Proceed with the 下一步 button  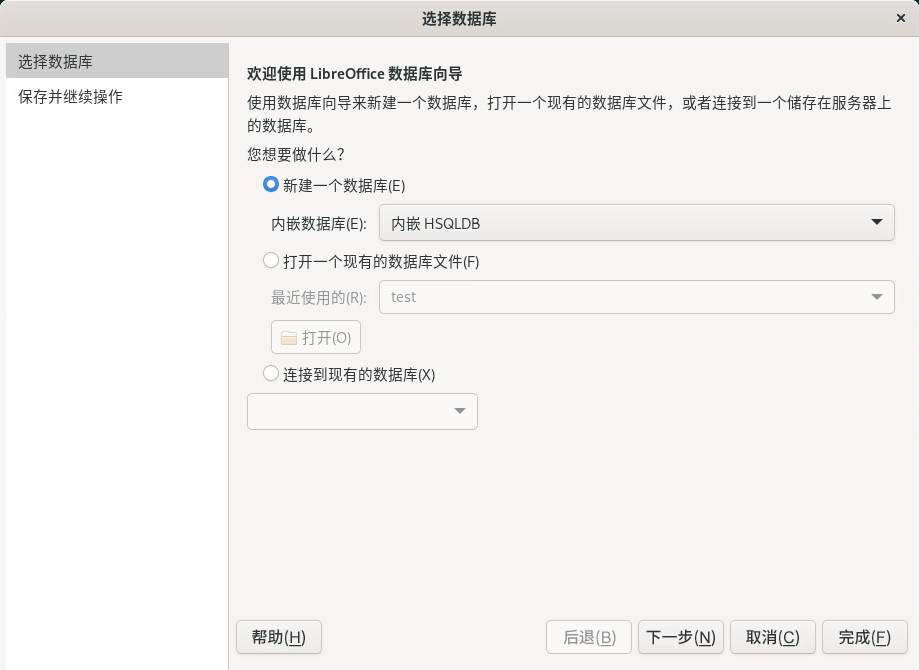[680, 637]
